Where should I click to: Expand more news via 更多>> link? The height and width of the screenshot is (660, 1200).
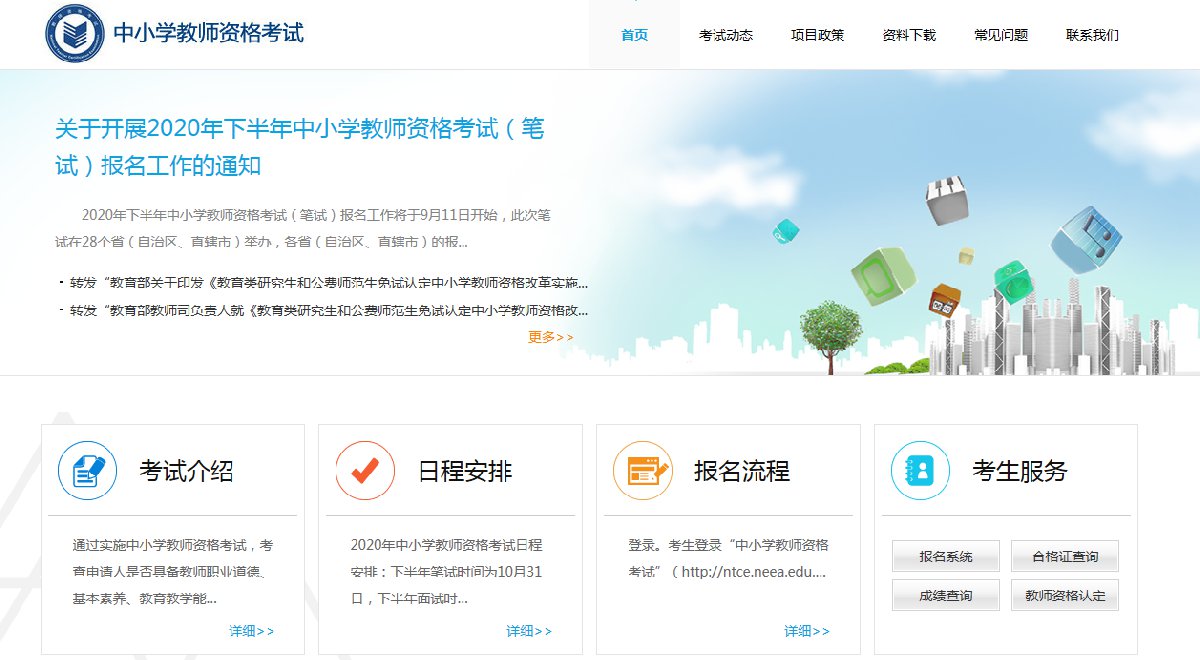[x=550, y=337]
